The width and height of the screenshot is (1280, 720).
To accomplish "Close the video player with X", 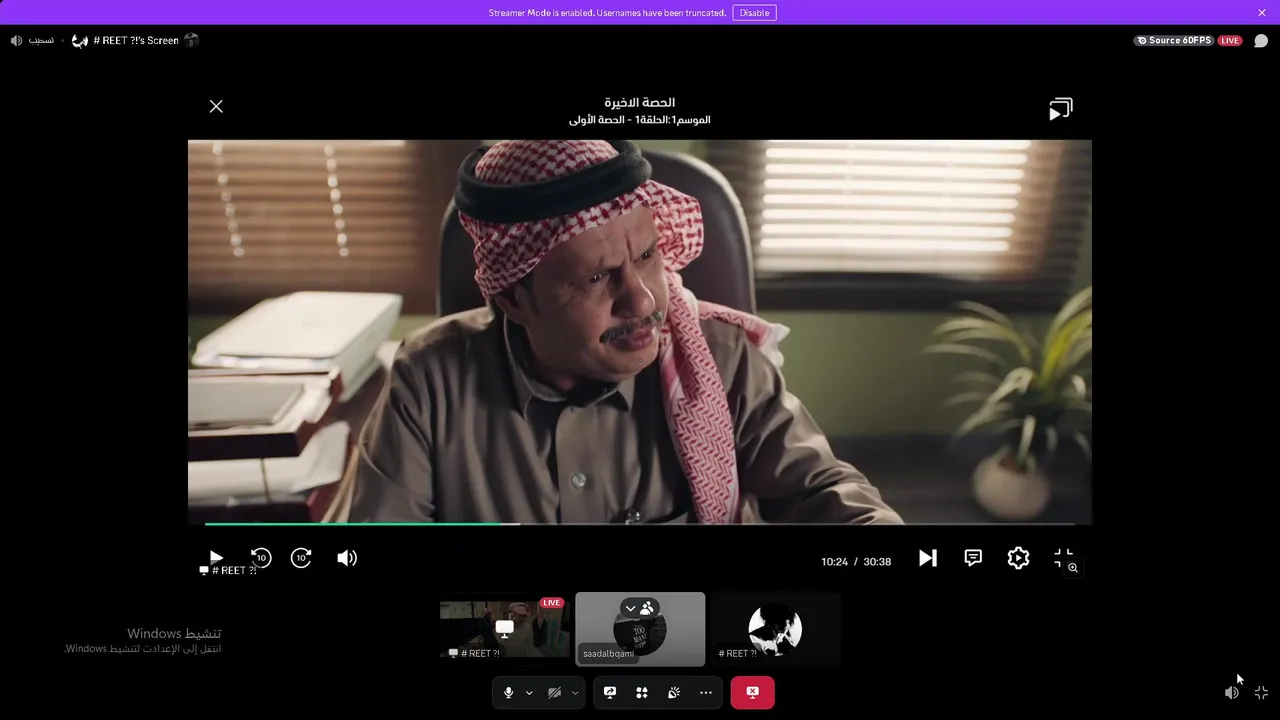I will tap(216, 106).
